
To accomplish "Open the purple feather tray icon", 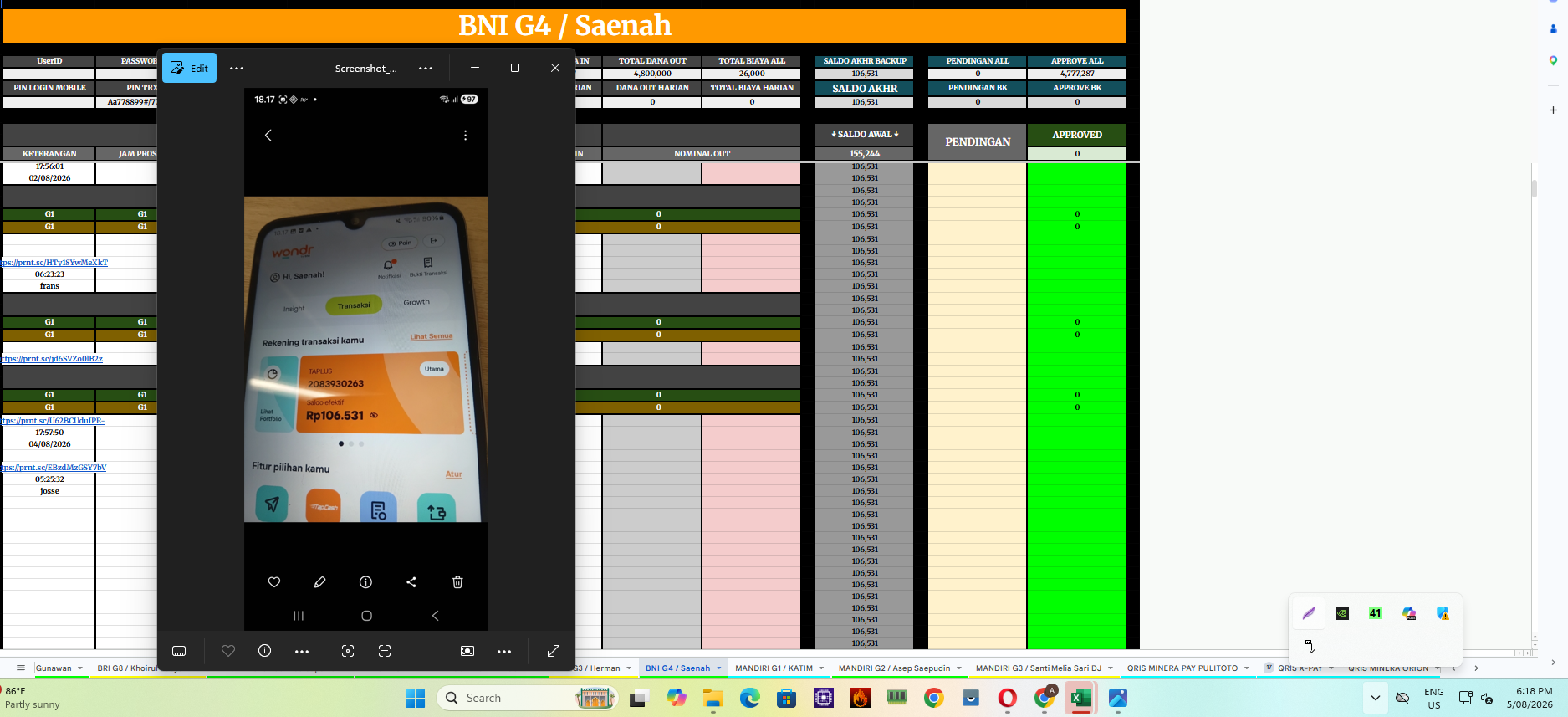I will click(1309, 613).
